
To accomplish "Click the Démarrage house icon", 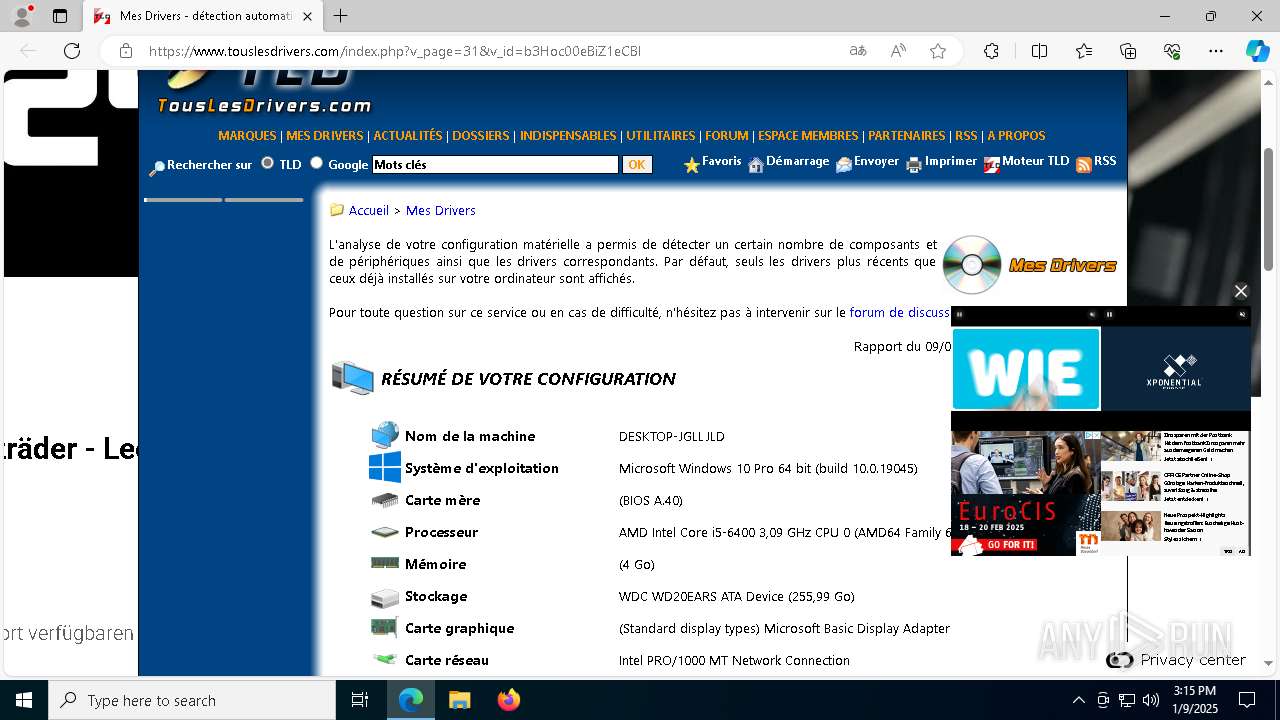I will (x=756, y=165).
